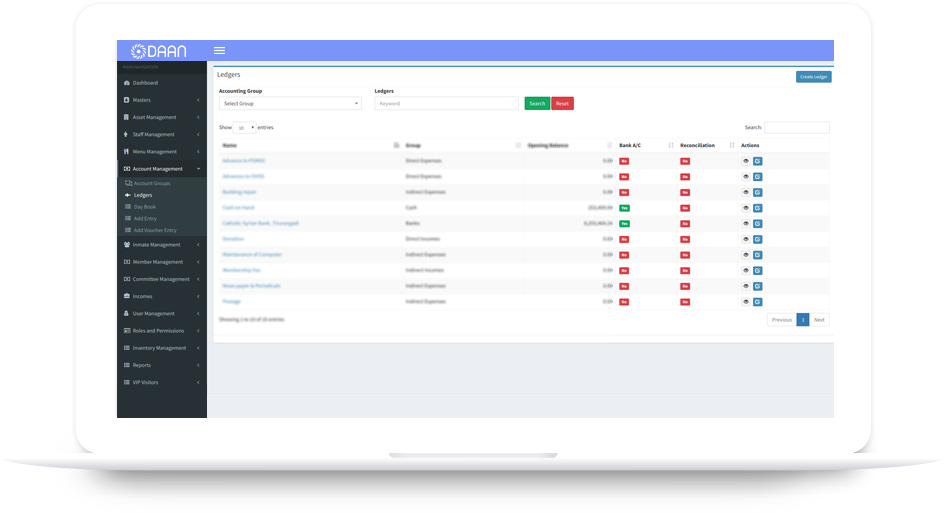Open Day Book in sidebar submenu
This screenshot has width=945, height=513.
(x=144, y=207)
